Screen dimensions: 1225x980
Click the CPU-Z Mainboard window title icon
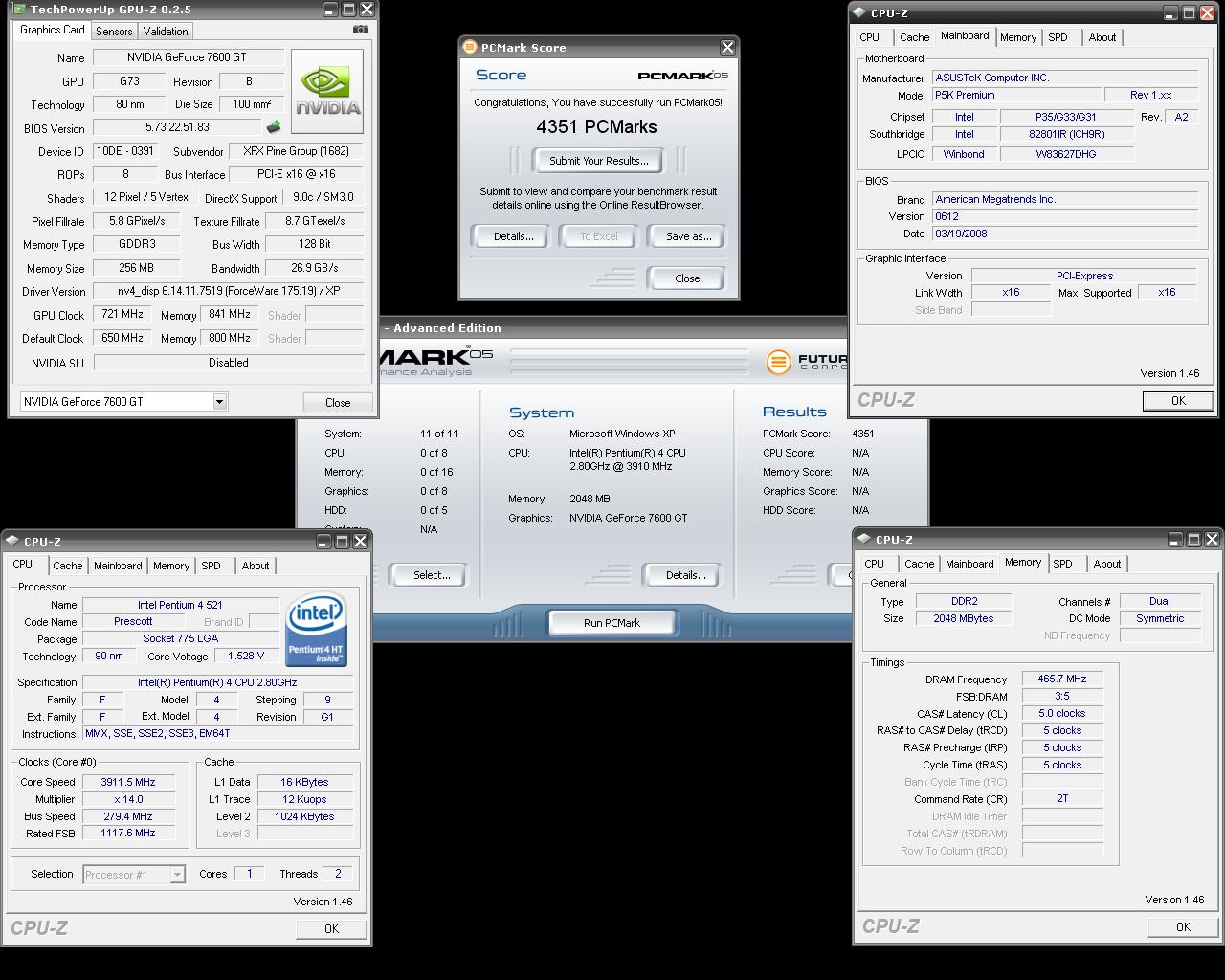[x=859, y=13]
